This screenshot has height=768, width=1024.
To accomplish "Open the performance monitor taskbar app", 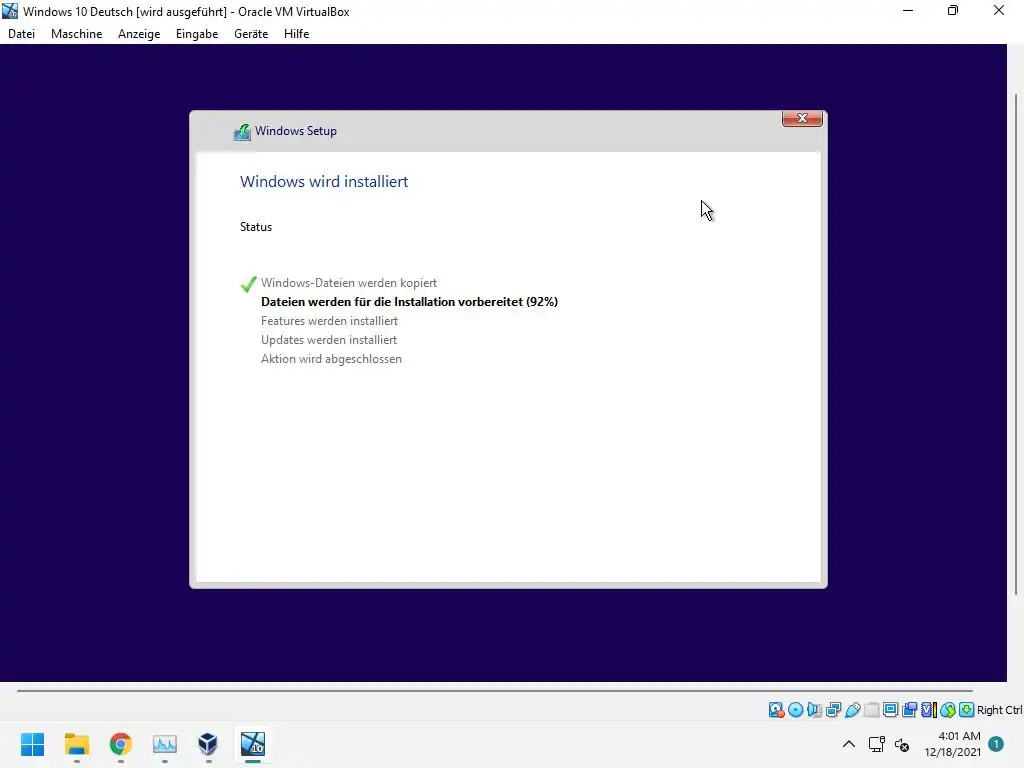I will [165, 744].
